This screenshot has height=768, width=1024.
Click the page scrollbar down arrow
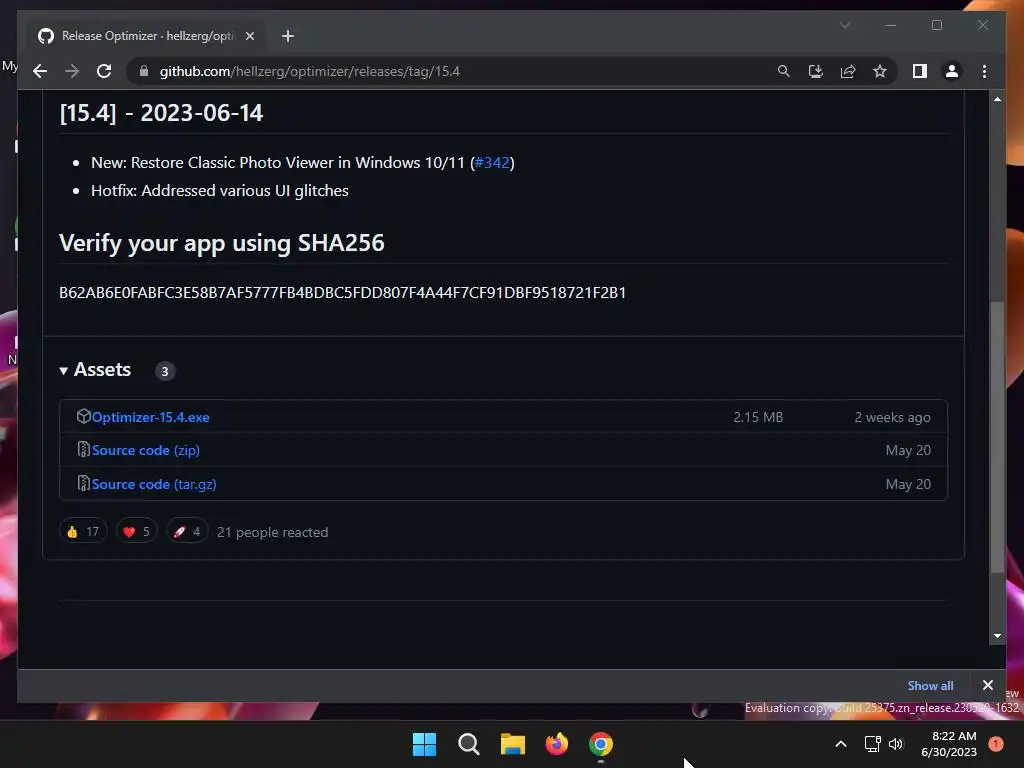pos(997,635)
